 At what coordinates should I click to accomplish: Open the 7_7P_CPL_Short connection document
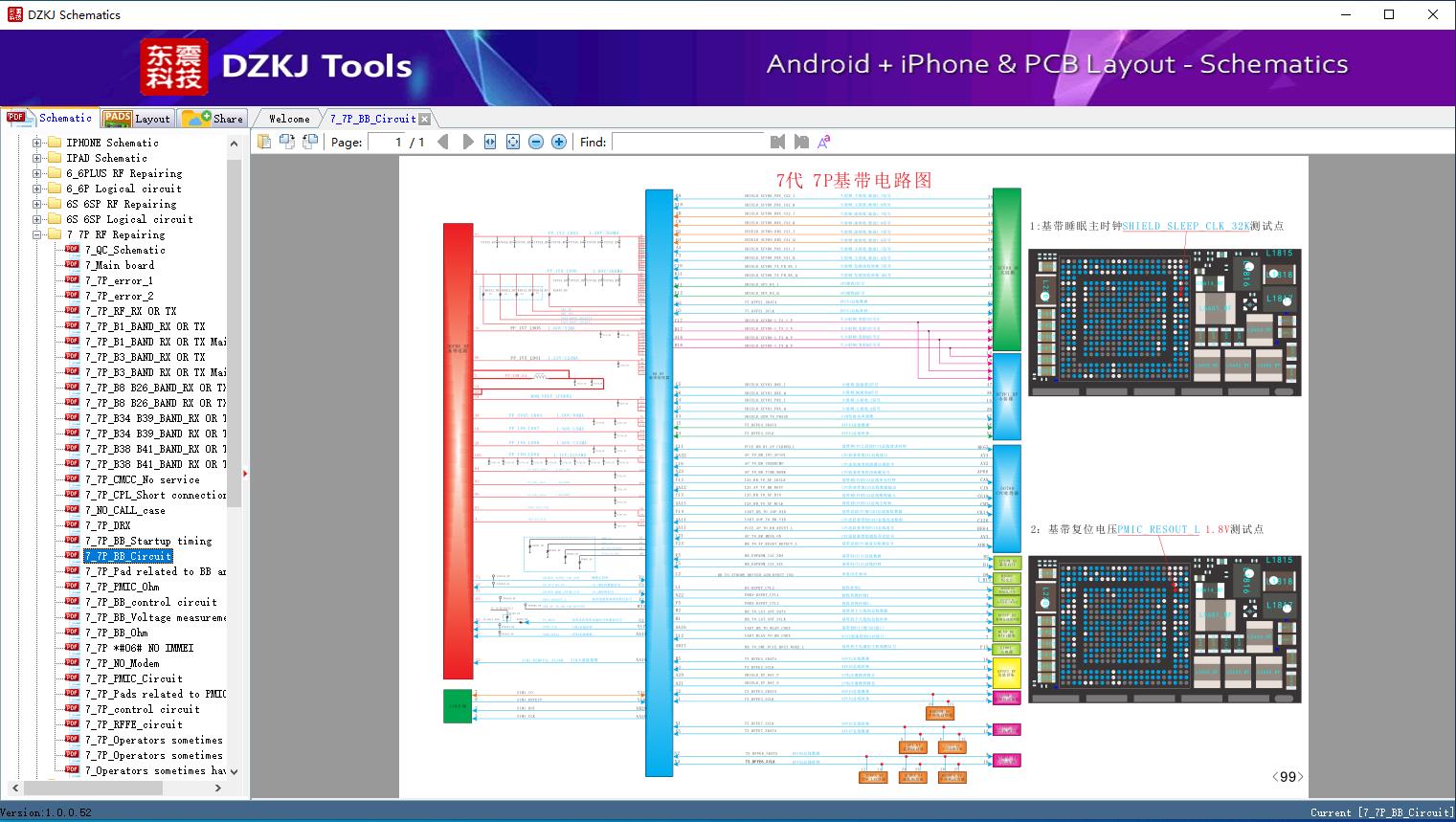[x=155, y=495]
